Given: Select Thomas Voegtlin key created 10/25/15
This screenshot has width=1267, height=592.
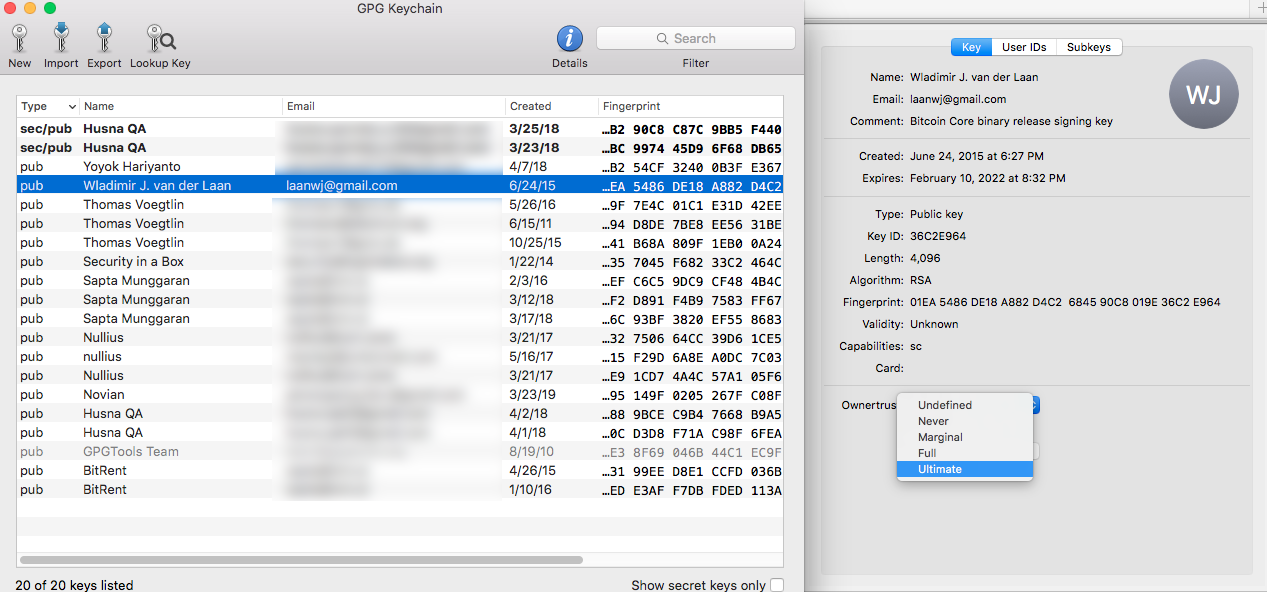Looking at the screenshot, I should (x=400, y=243).
